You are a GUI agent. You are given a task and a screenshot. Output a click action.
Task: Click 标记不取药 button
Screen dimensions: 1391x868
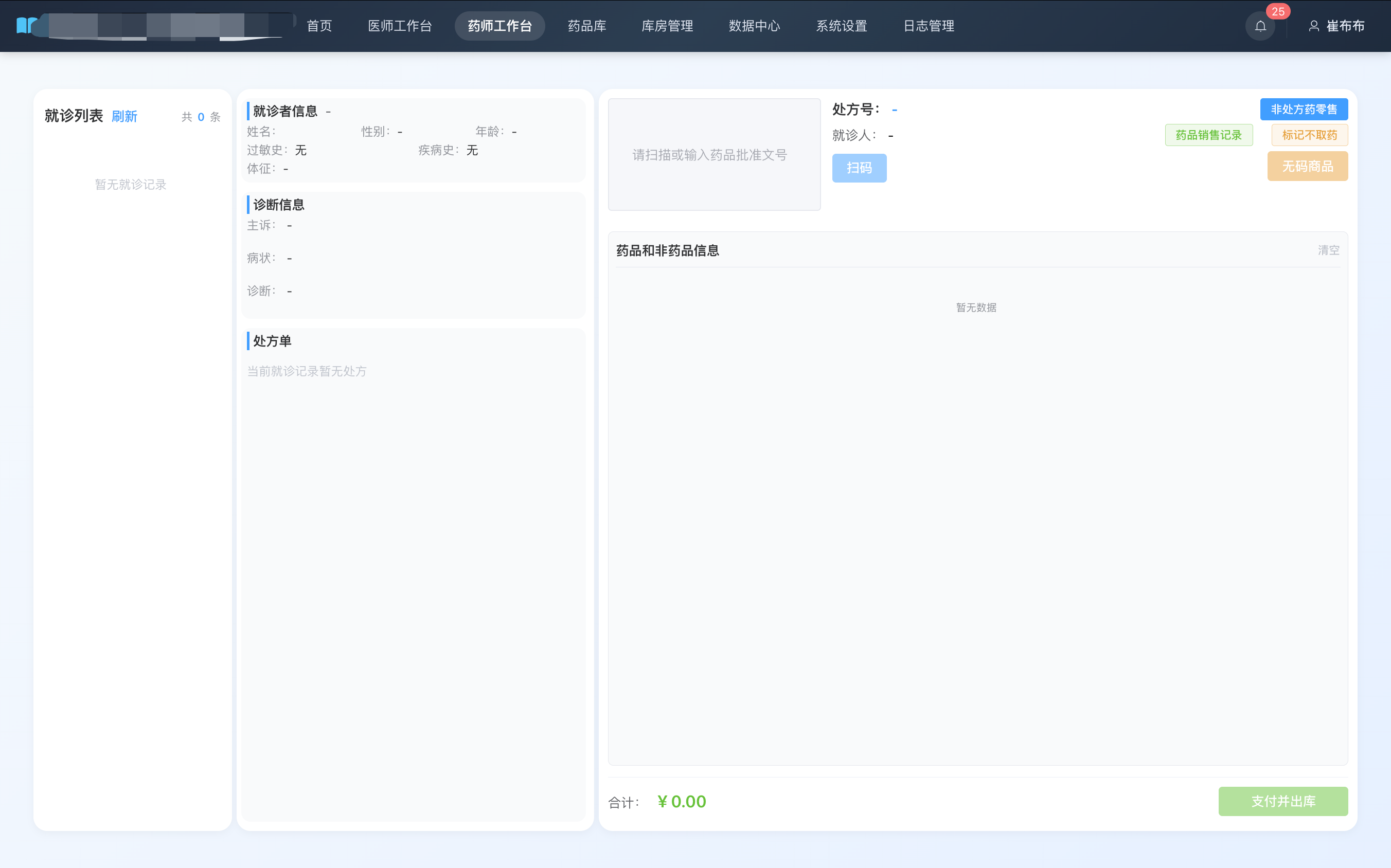[x=1309, y=135]
